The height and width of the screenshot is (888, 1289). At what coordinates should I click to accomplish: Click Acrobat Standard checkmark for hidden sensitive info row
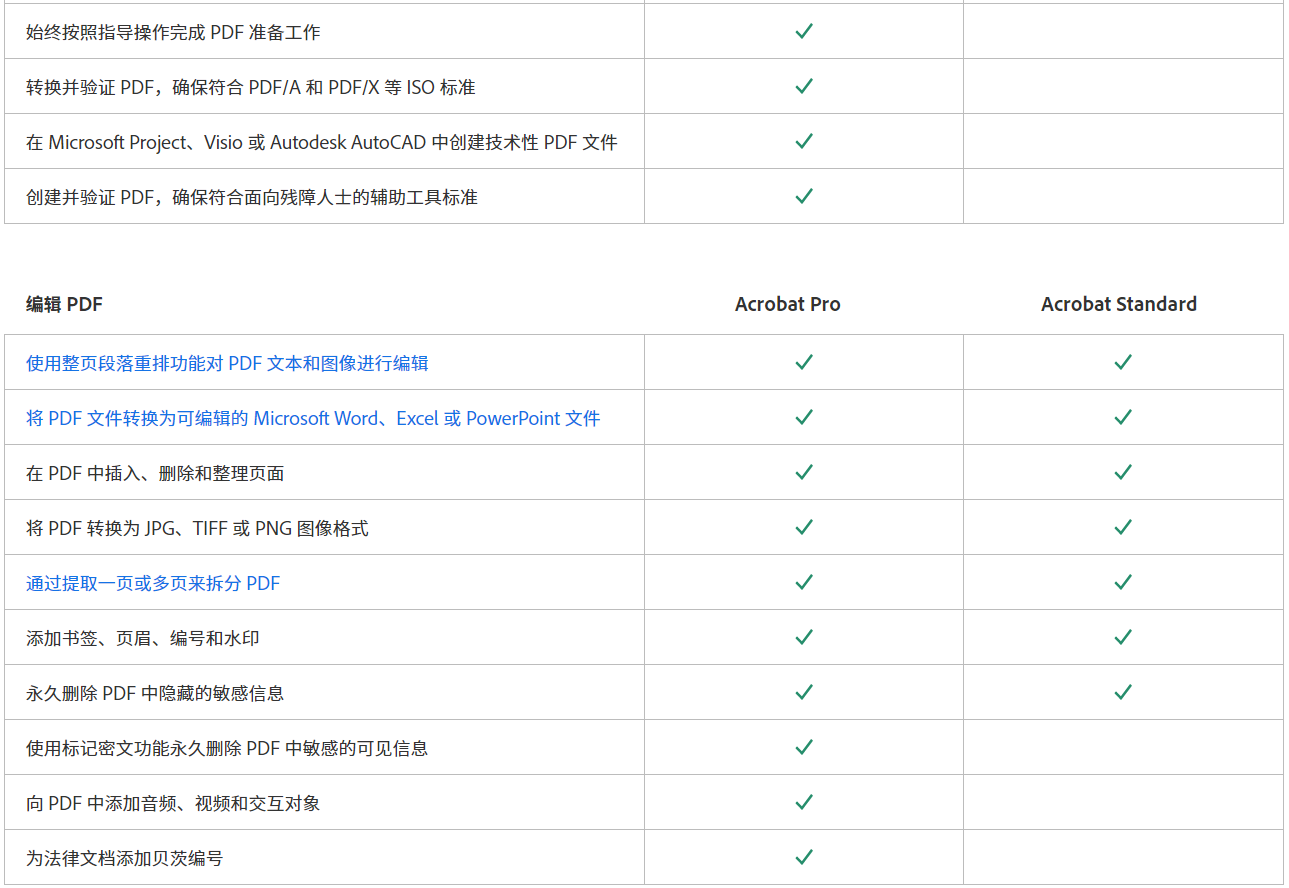coord(1122,692)
